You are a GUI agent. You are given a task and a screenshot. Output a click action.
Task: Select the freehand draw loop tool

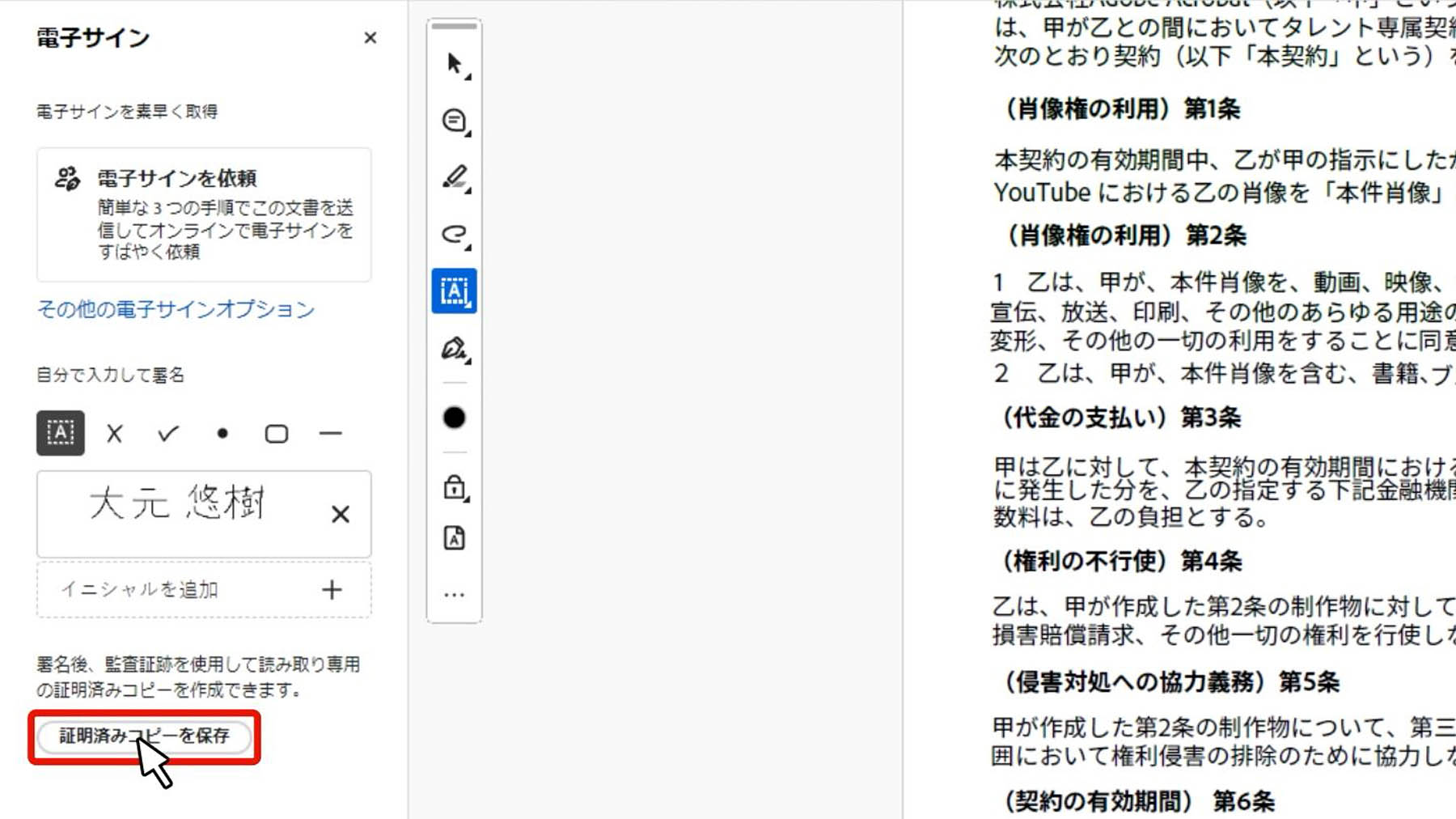[455, 234]
